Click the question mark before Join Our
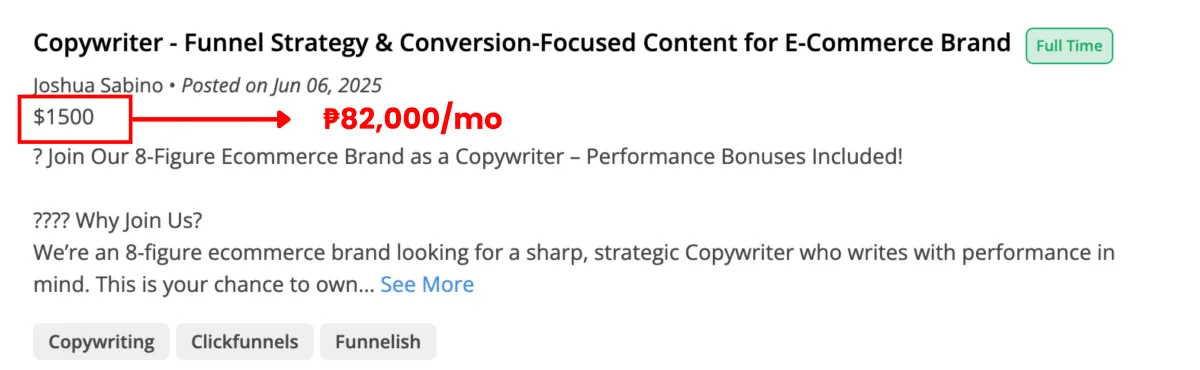The width and height of the screenshot is (1200, 370). click(38, 158)
